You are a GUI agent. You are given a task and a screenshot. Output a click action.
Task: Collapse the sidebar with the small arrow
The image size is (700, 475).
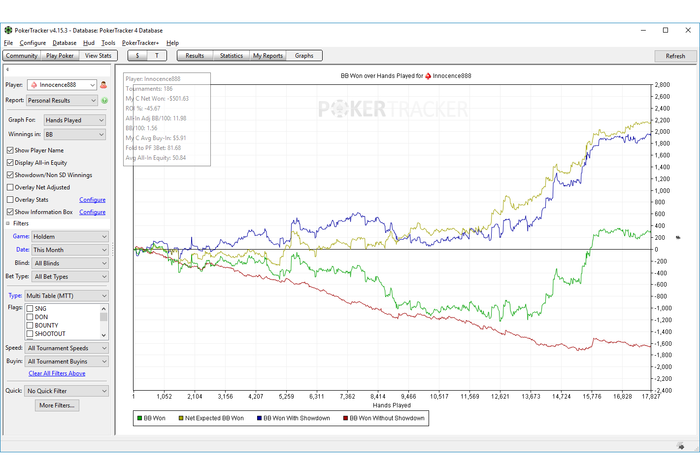pyautogui.click(x=8, y=69)
